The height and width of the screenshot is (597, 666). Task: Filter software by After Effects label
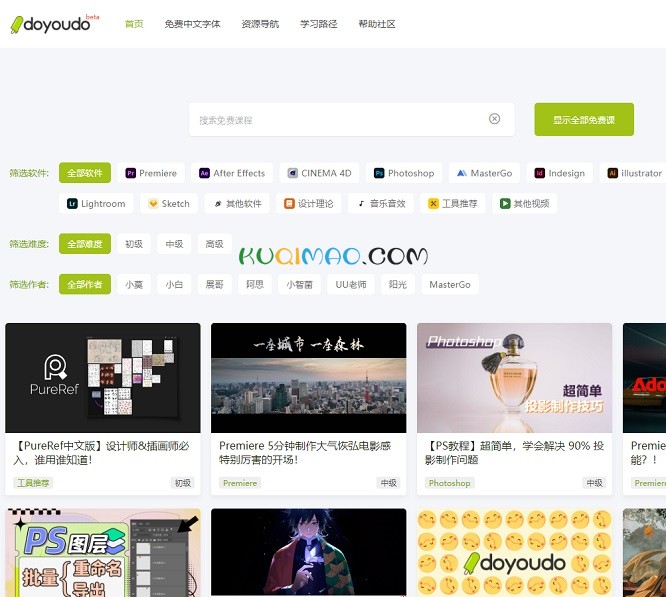click(239, 173)
